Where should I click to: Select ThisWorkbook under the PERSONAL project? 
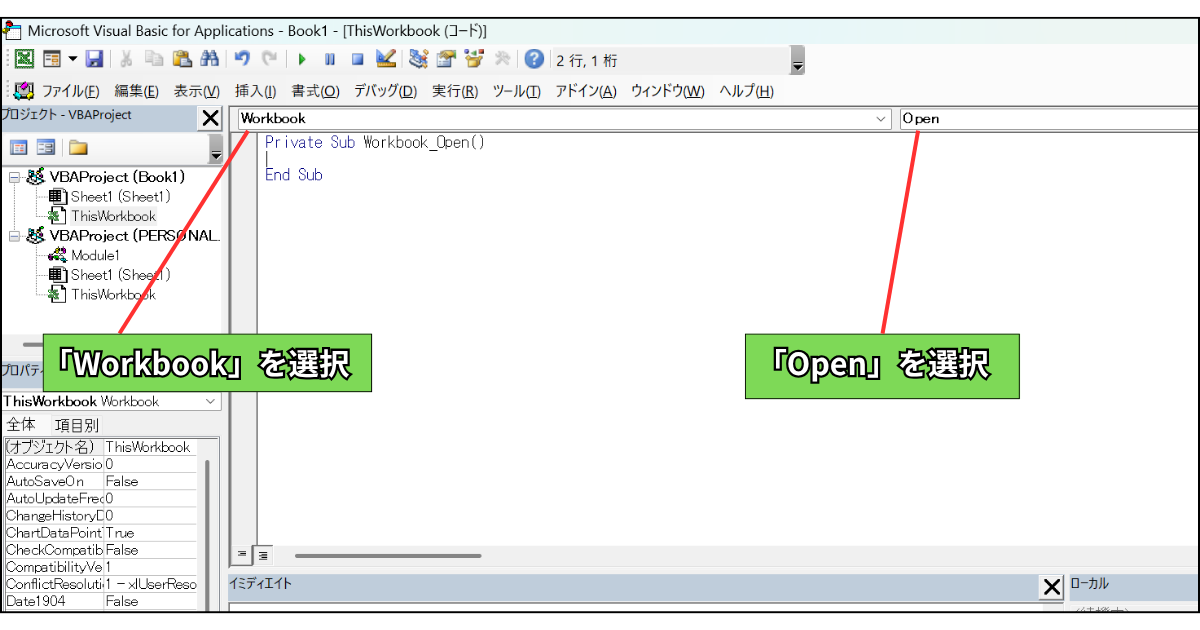point(113,294)
